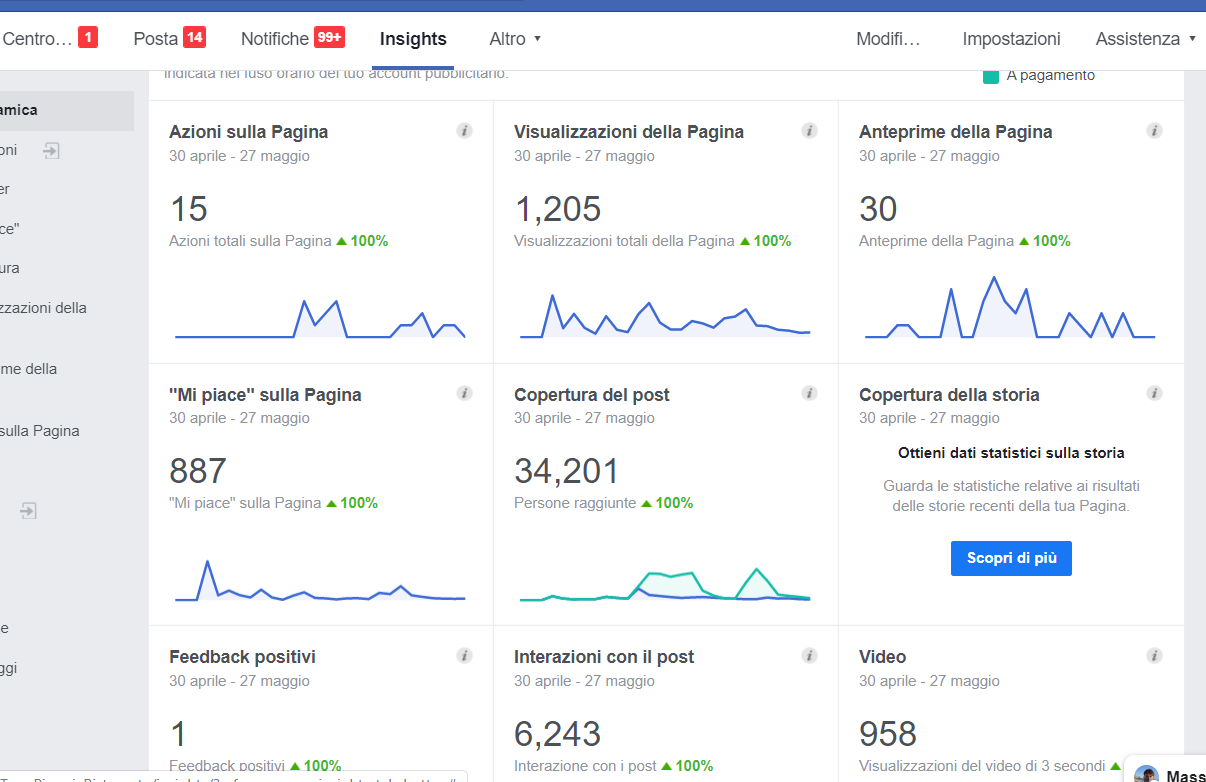1206x782 pixels.
Task: Open the "Mi piace" sulla Pagina card title
Action: pos(265,395)
